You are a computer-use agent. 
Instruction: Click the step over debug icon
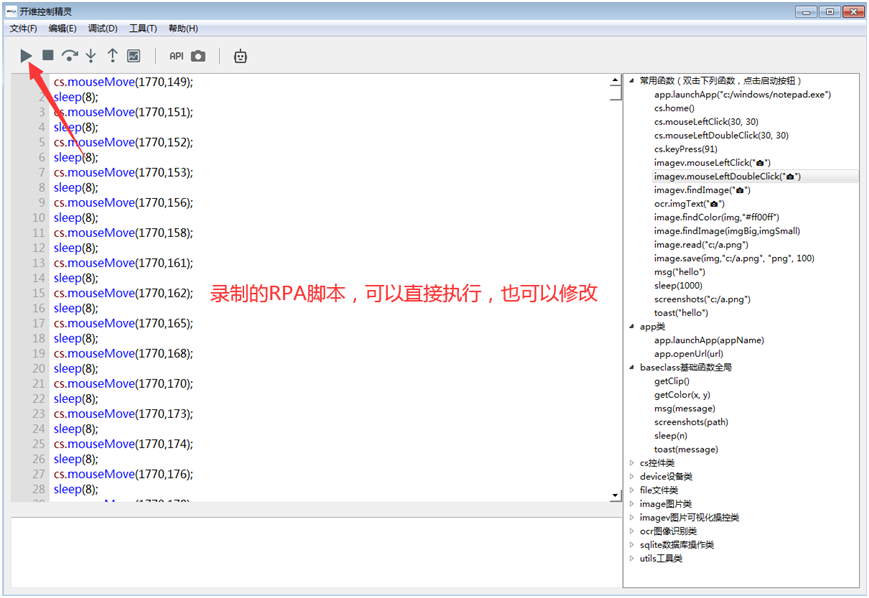tap(69, 55)
